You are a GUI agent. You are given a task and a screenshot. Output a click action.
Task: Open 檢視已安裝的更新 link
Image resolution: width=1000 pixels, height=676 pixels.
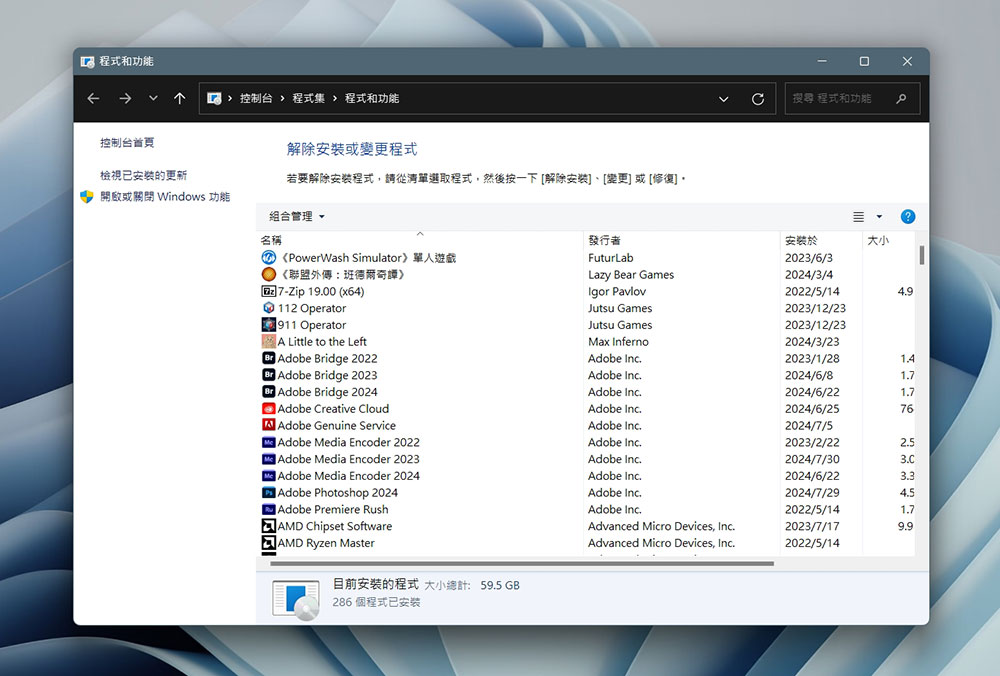click(143, 175)
